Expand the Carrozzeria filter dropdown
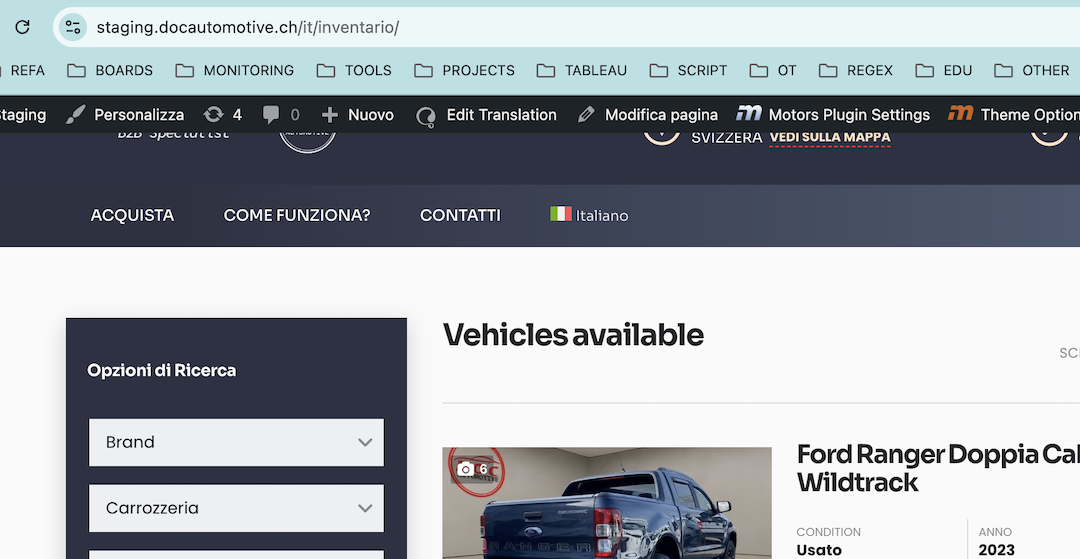This screenshot has width=1080, height=559. tap(236, 508)
